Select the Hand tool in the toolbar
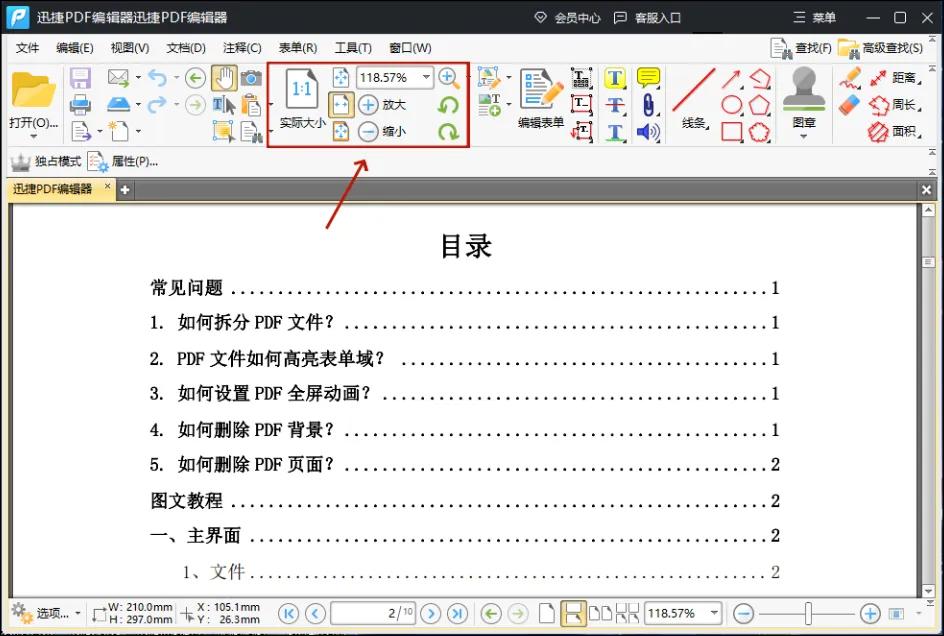 point(224,77)
